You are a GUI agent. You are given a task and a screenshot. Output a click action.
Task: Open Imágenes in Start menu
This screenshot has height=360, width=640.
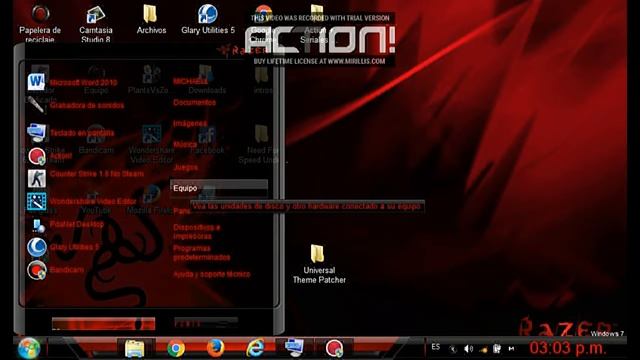click(x=190, y=123)
